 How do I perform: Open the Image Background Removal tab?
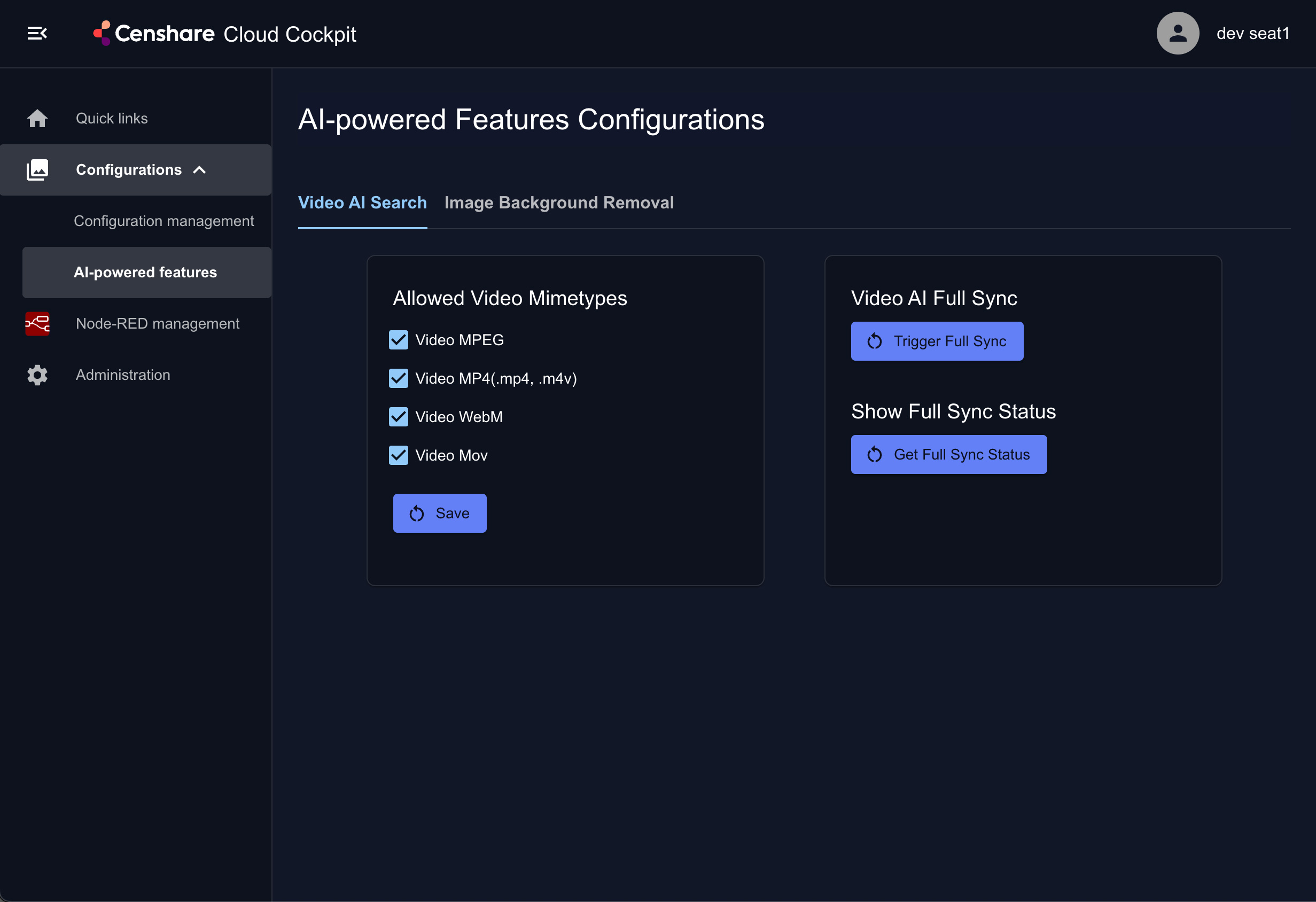point(559,203)
